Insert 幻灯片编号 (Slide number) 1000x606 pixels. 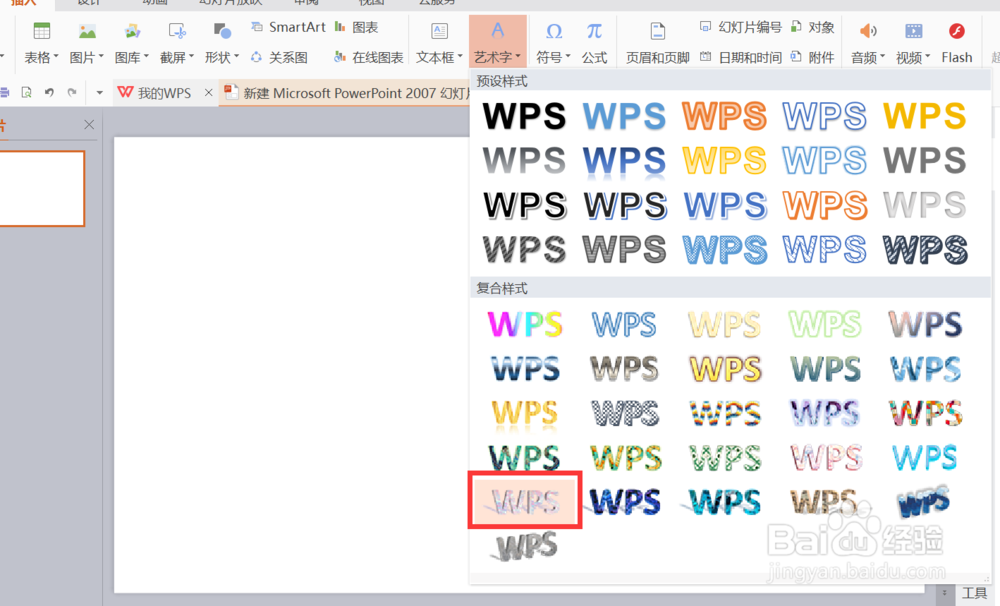[x=740, y=27]
